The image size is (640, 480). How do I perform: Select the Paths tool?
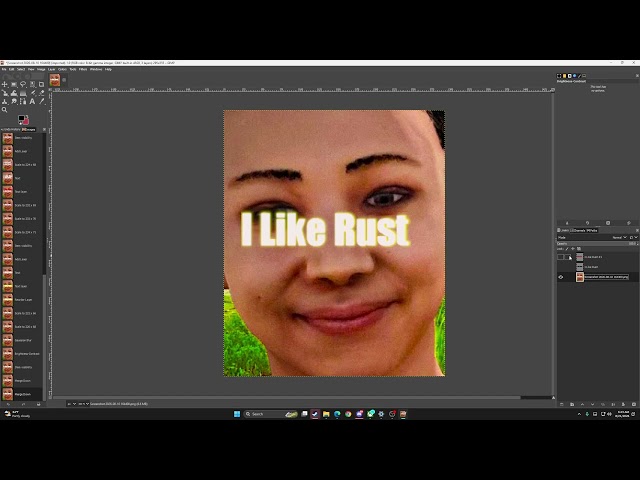pos(23,101)
